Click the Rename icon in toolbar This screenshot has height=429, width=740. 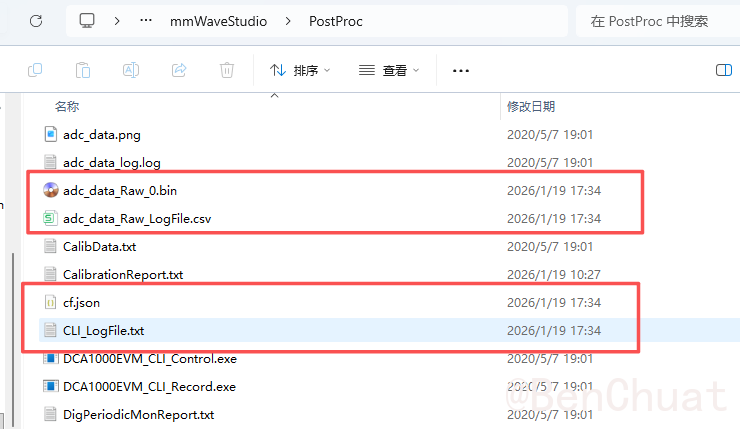tap(130, 70)
